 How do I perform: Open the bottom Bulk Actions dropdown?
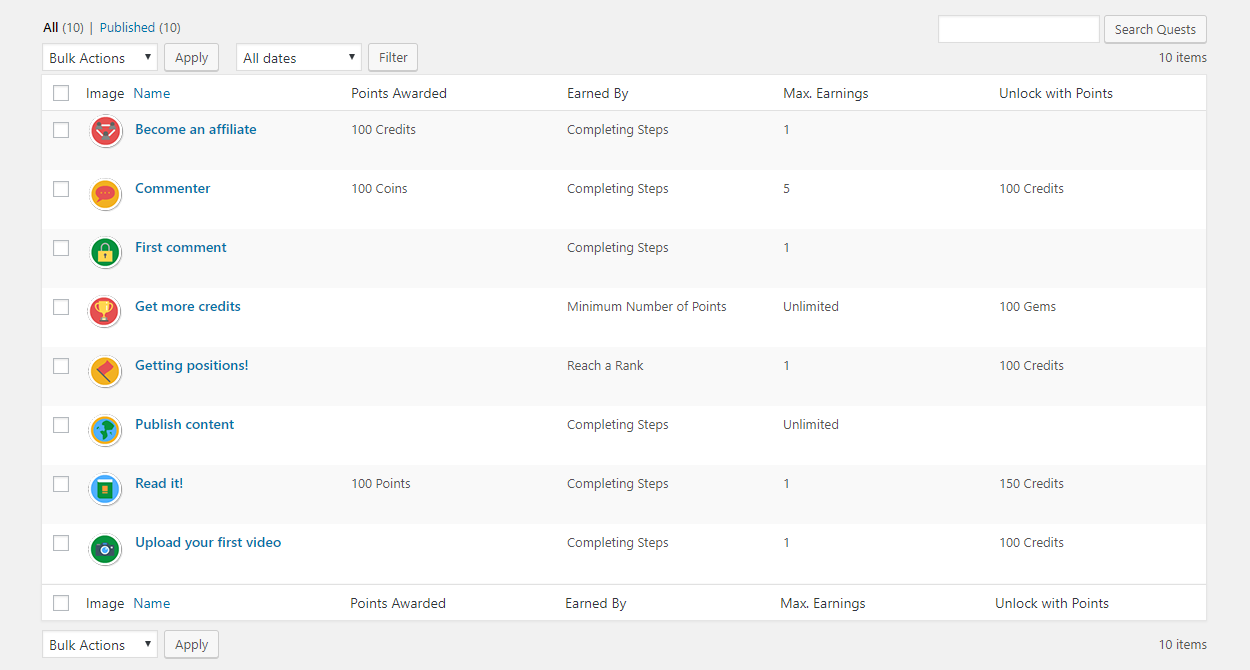coord(99,644)
